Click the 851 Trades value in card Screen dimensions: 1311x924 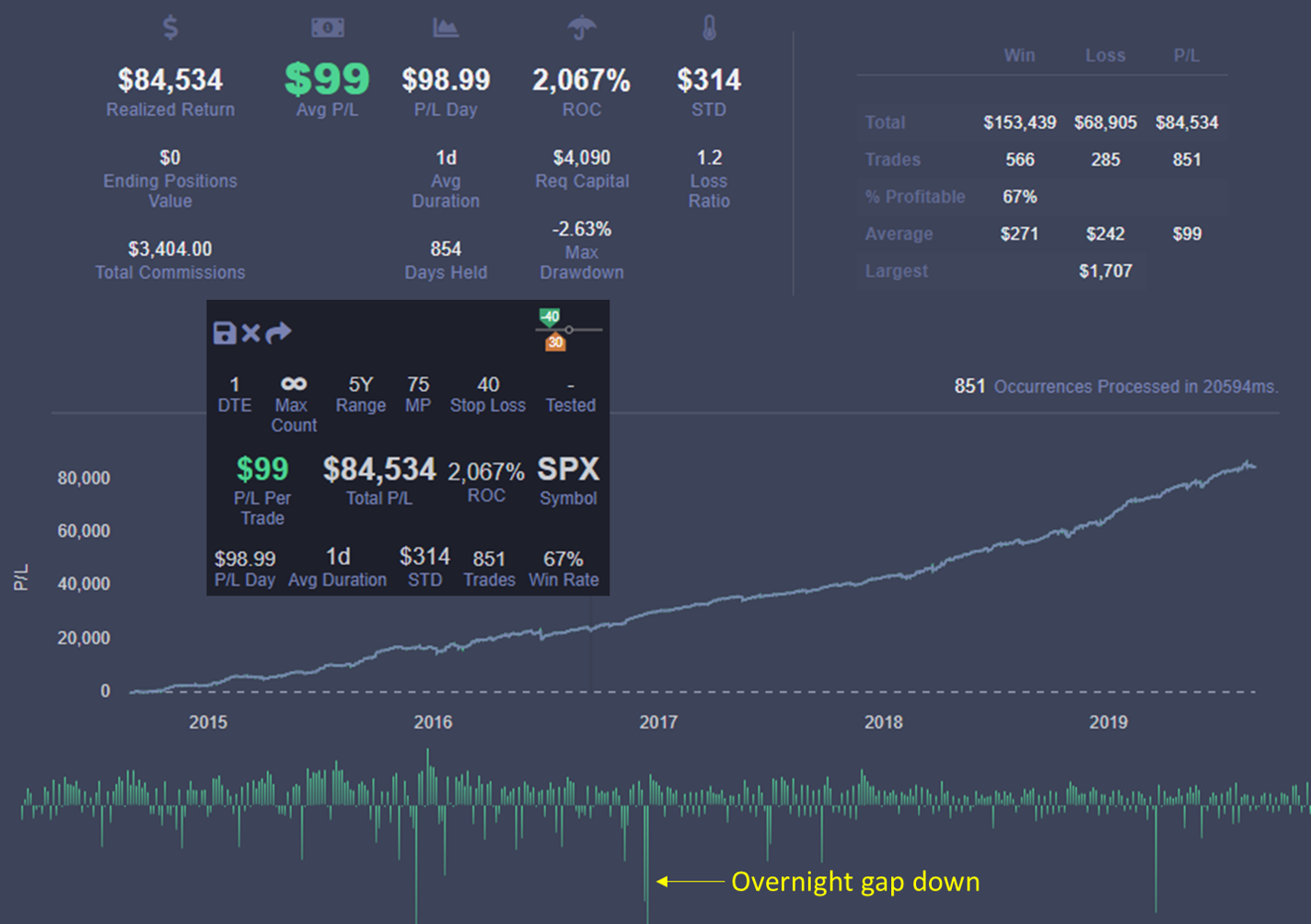(x=489, y=559)
